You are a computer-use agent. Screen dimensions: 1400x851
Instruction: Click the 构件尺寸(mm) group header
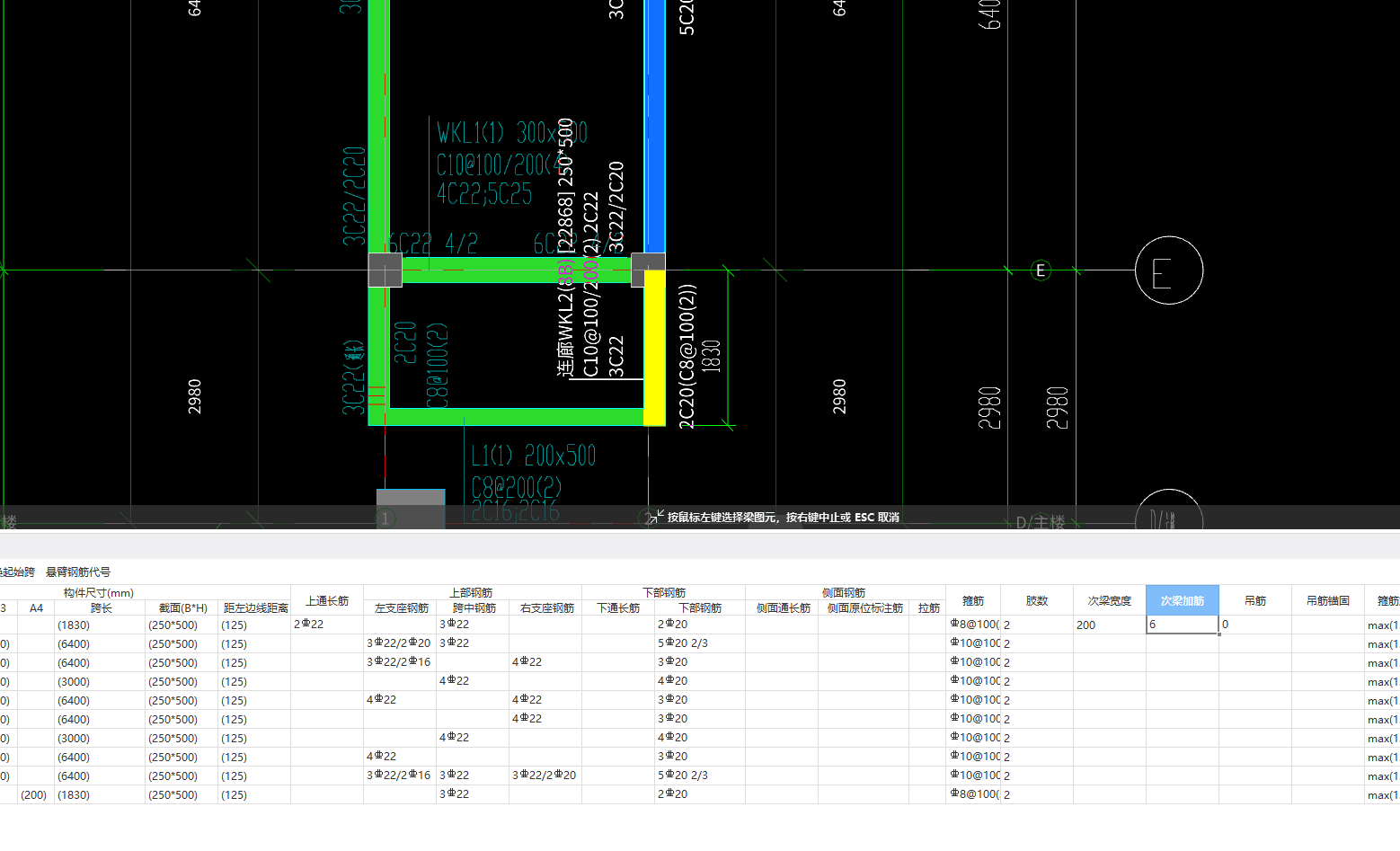coord(99,592)
